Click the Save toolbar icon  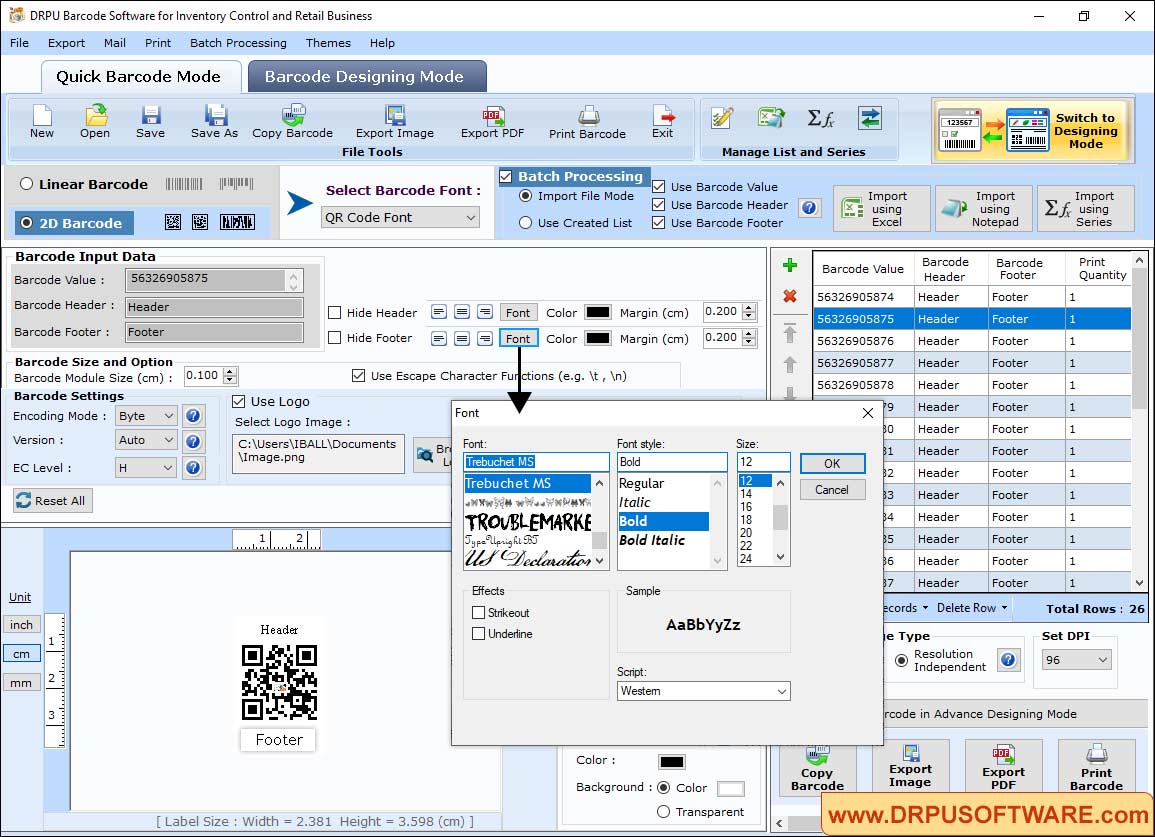pos(150,122)
